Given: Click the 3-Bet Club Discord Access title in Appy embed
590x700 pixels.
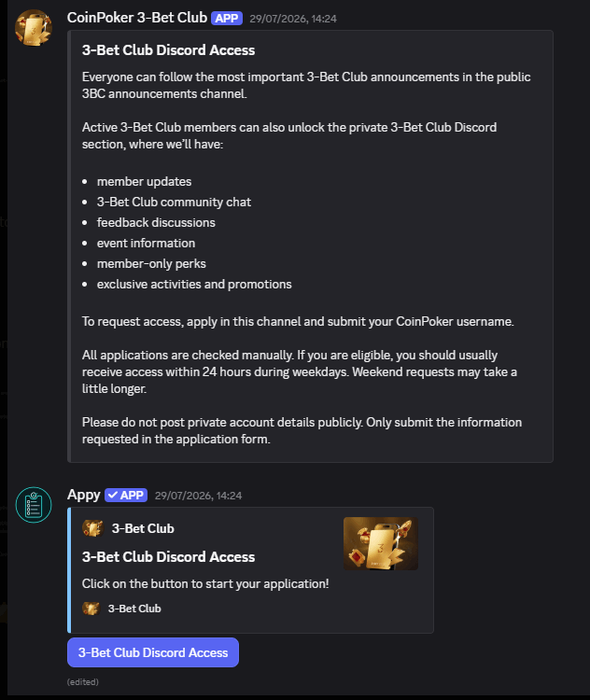Looking at the screenshot, I should (168, 557).
